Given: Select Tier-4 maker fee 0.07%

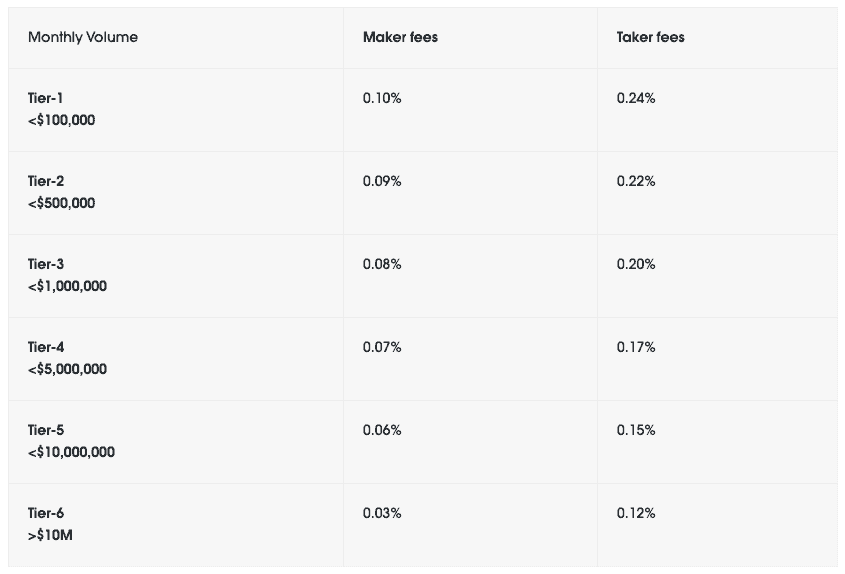Looking at the screenshot, I should 382,347.
